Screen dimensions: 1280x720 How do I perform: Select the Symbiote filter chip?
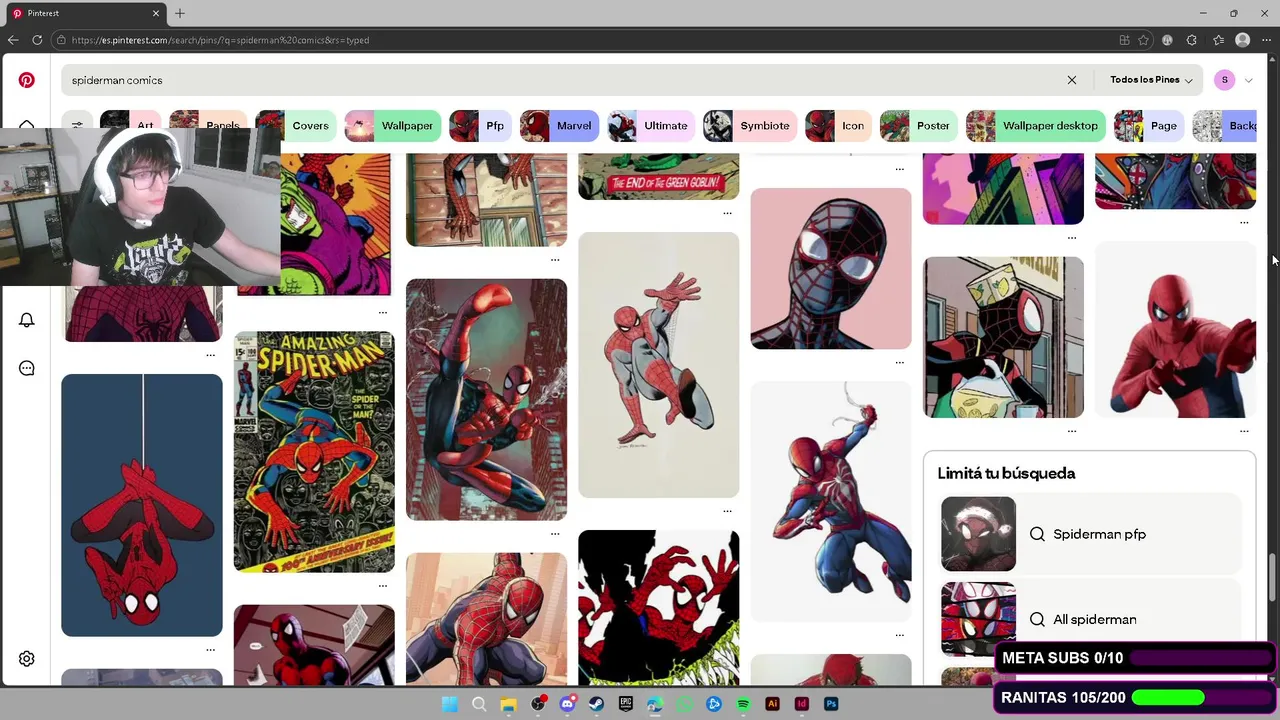[749, 126]
